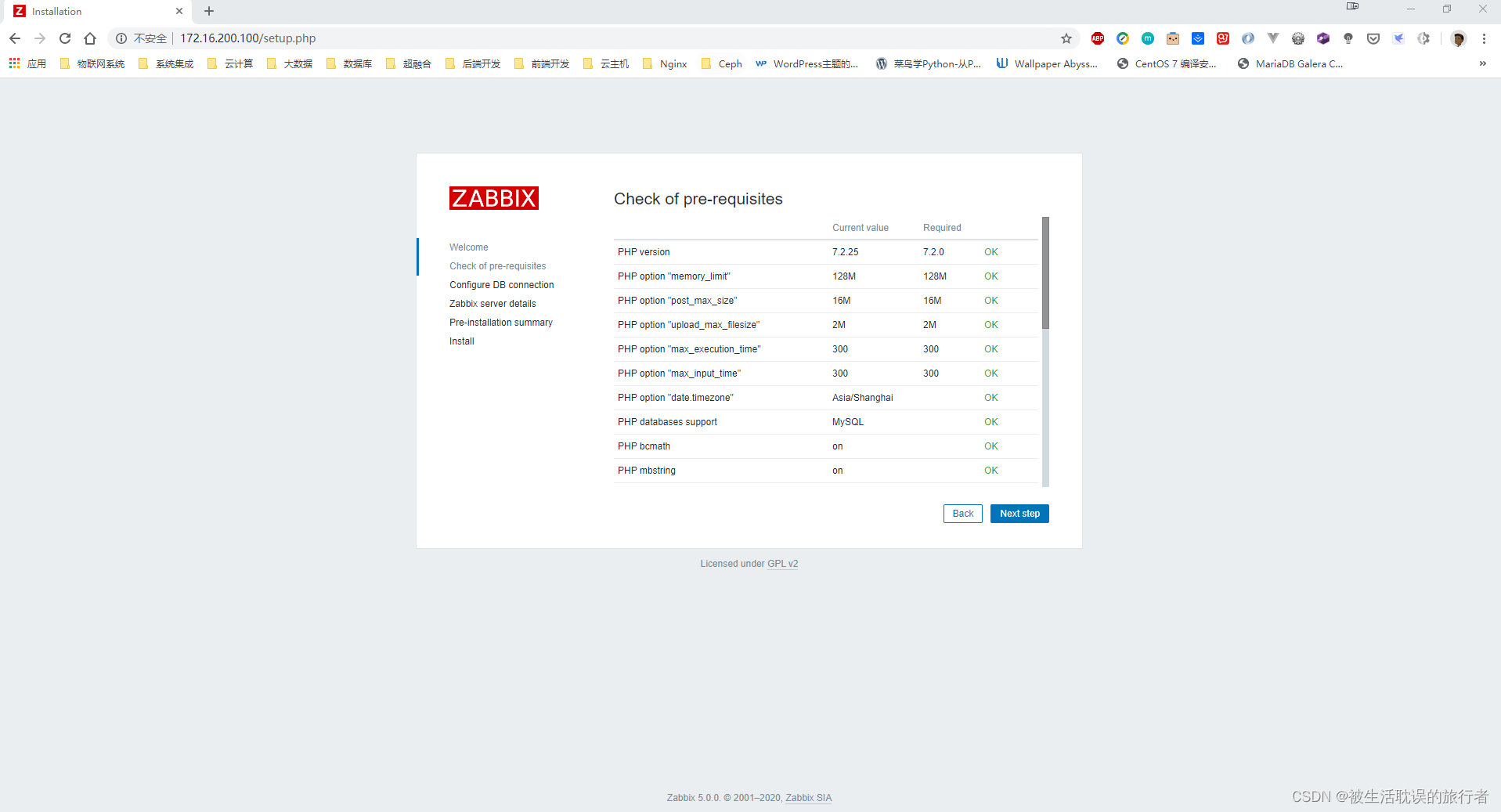Open the CentOS 7 编译安 bookmark

pyautogui.click(x=1167, y=63)
